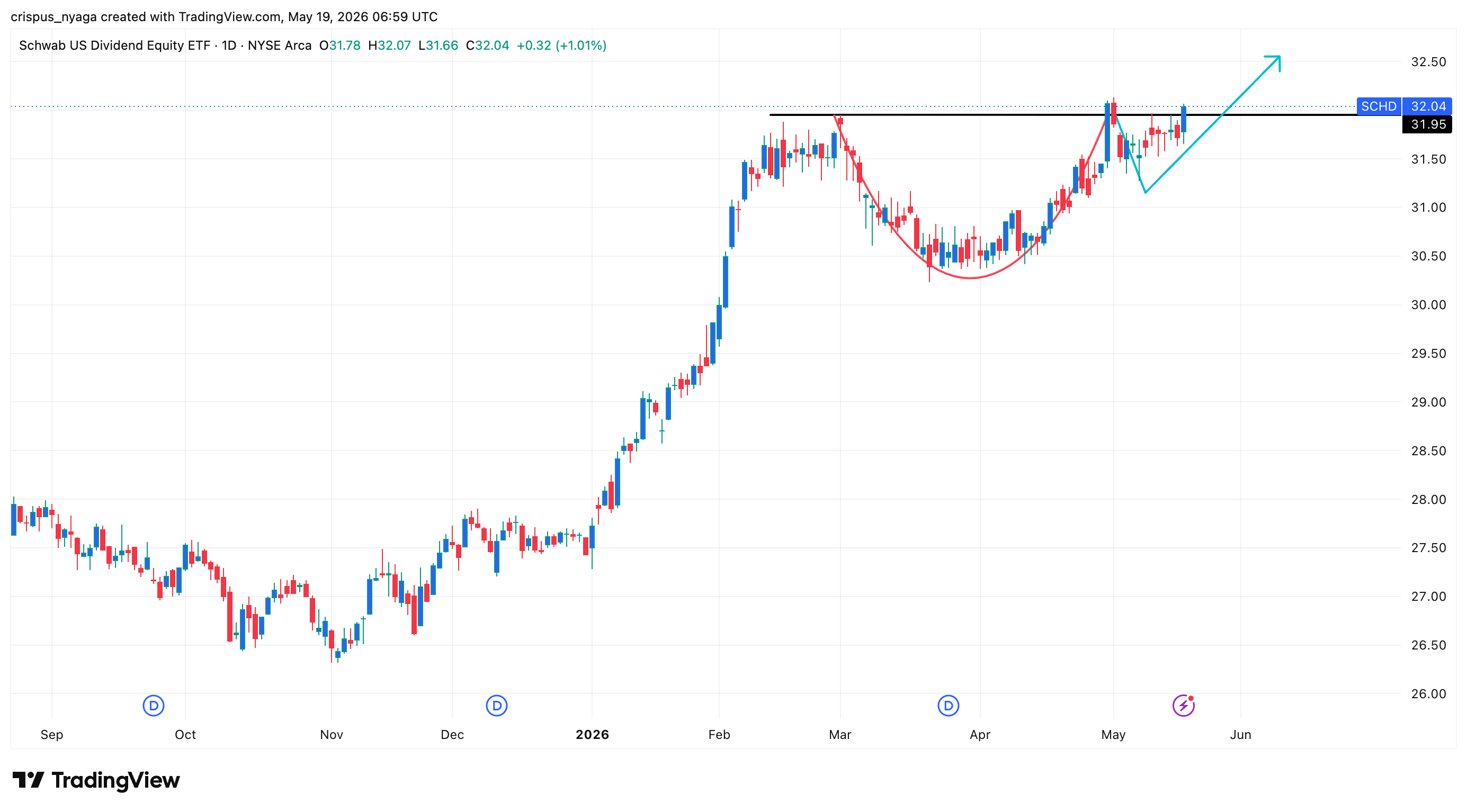Image resolution: width=1467 pixels, height=812 pixels.
Task: Select the open value O31.78
Action: pyautogui.click(x=340, y=46)
